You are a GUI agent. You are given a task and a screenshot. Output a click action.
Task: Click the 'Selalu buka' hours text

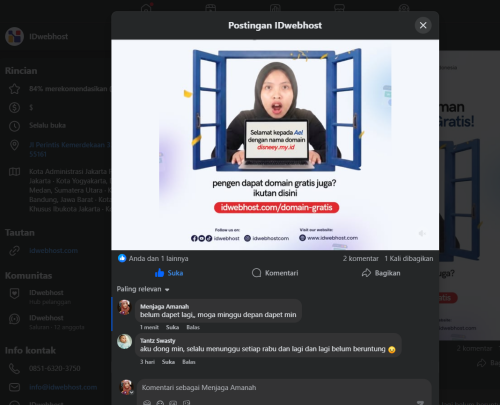coord(47,126)
